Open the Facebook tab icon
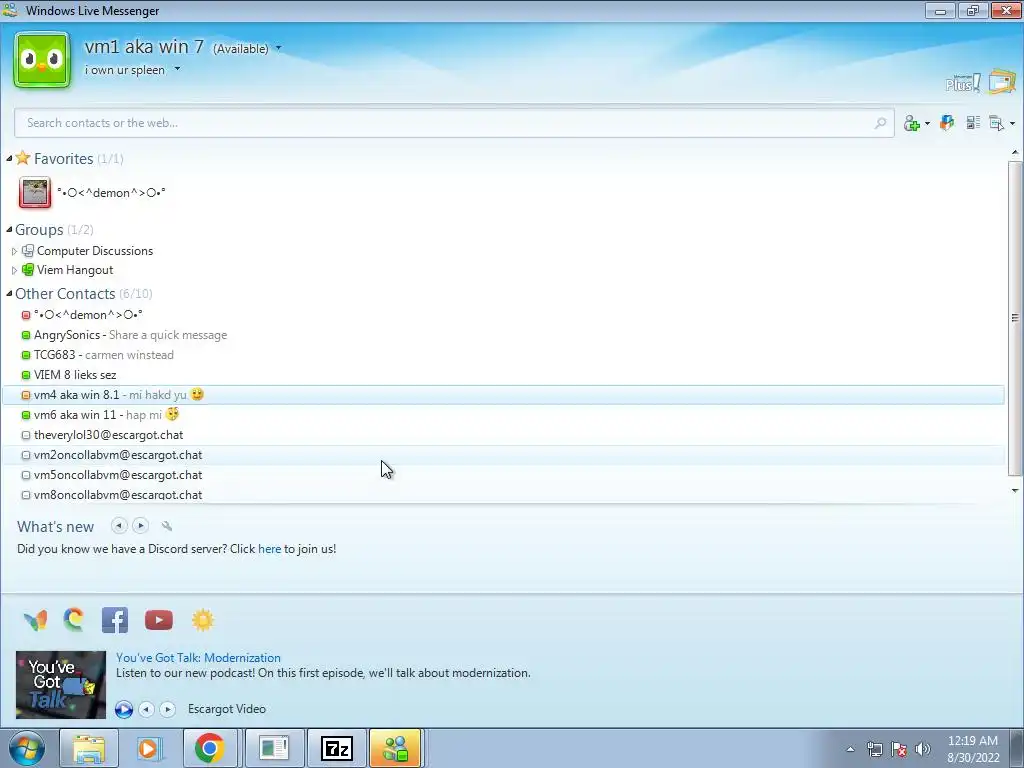Viewport: 1024px width, 768px height. pos(115,620)
